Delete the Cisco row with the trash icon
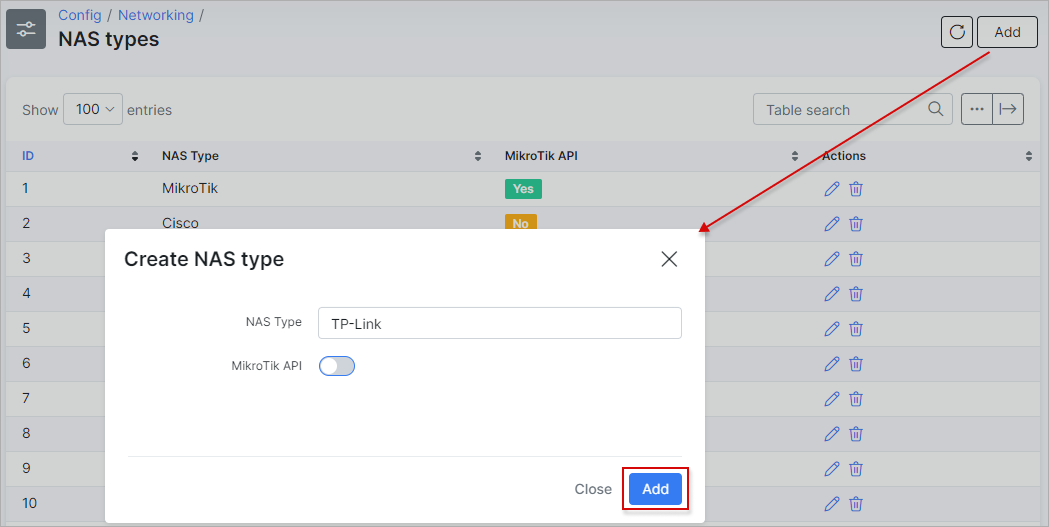 [856, 224]
